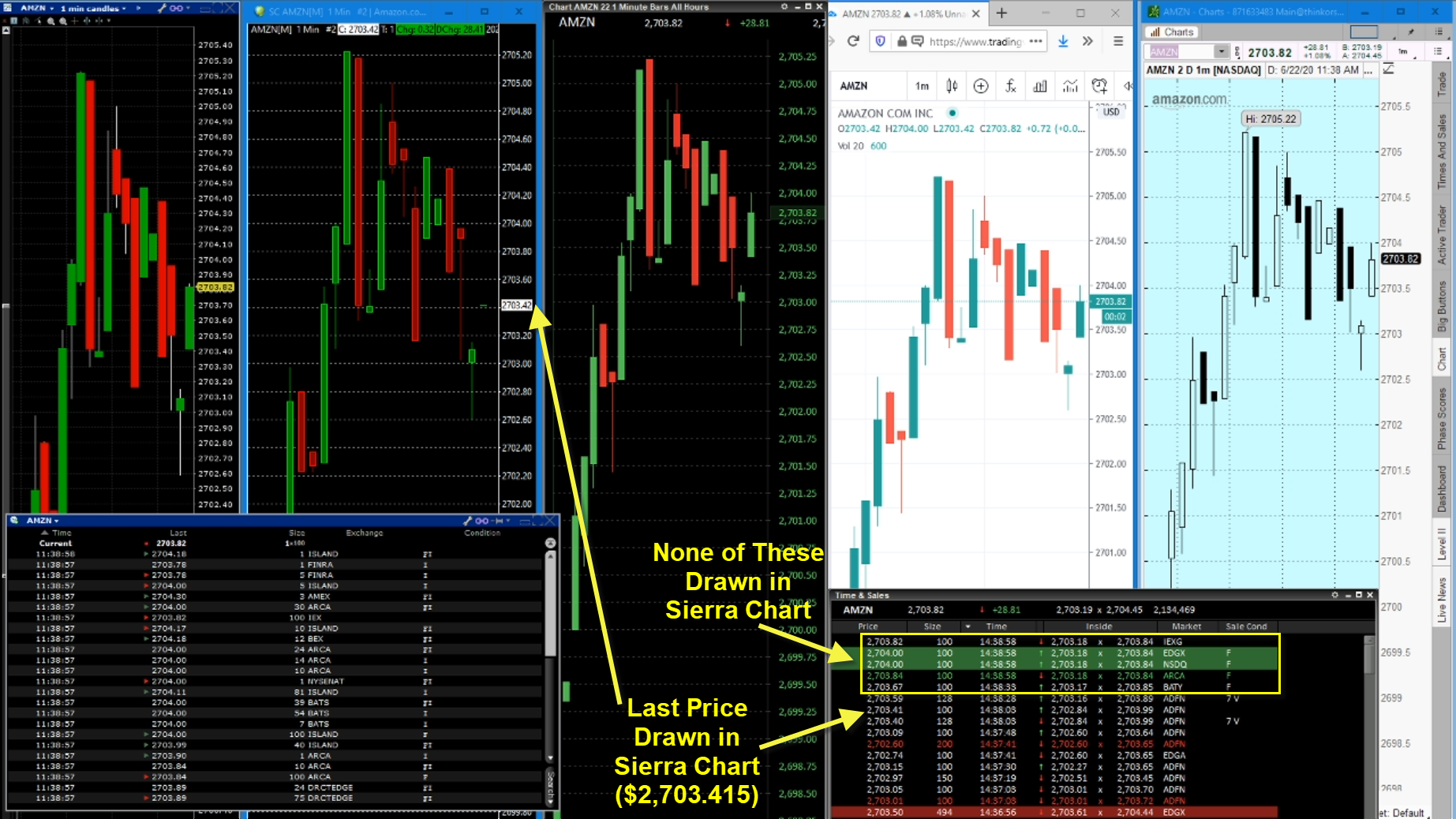Screen dimensions: 1456x819
Task: Open the wrench configure icon in TWS chart
Action: (x=162, y=8)
